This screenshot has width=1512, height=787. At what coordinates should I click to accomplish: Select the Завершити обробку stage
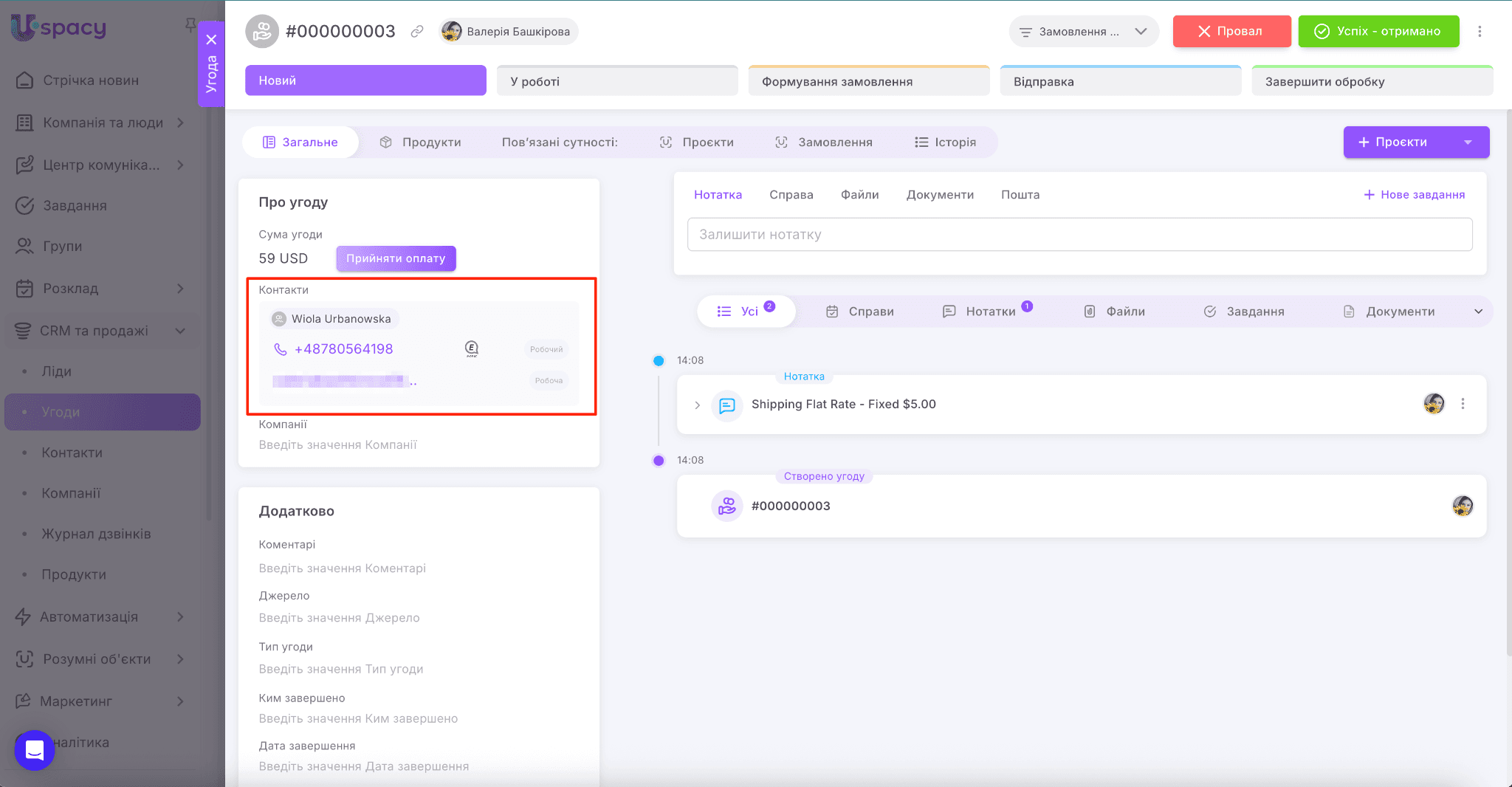tap(1372, 80)
